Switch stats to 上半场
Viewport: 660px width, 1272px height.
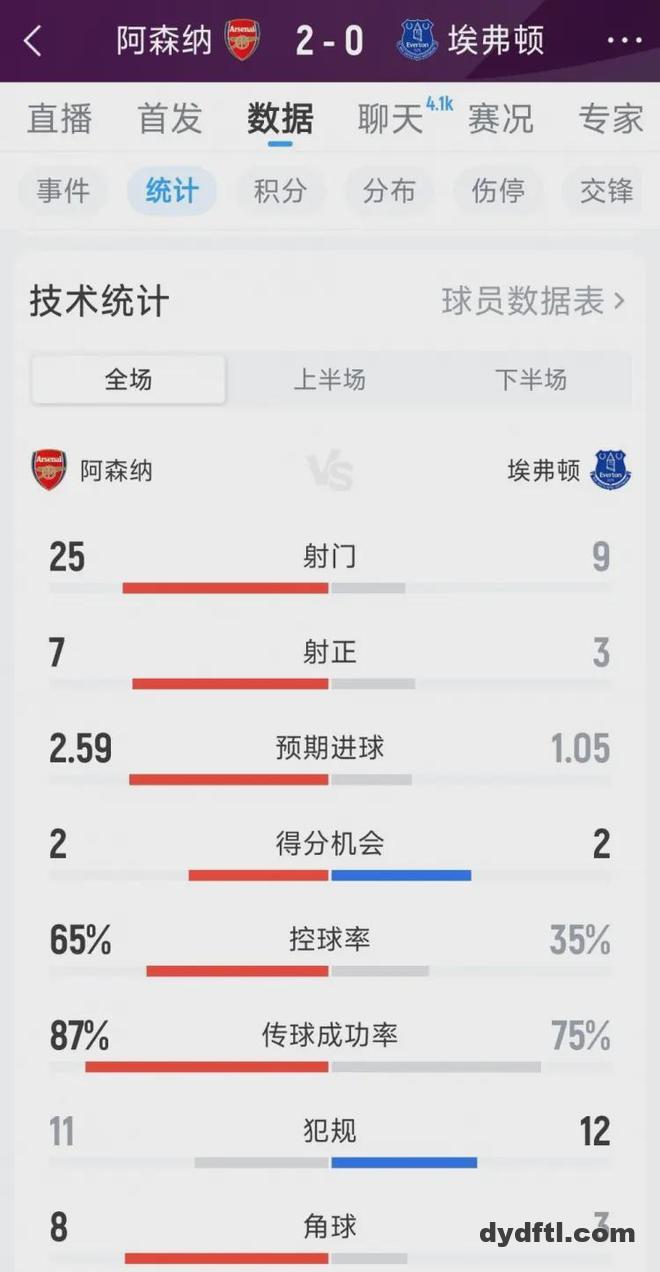(329, 379)
